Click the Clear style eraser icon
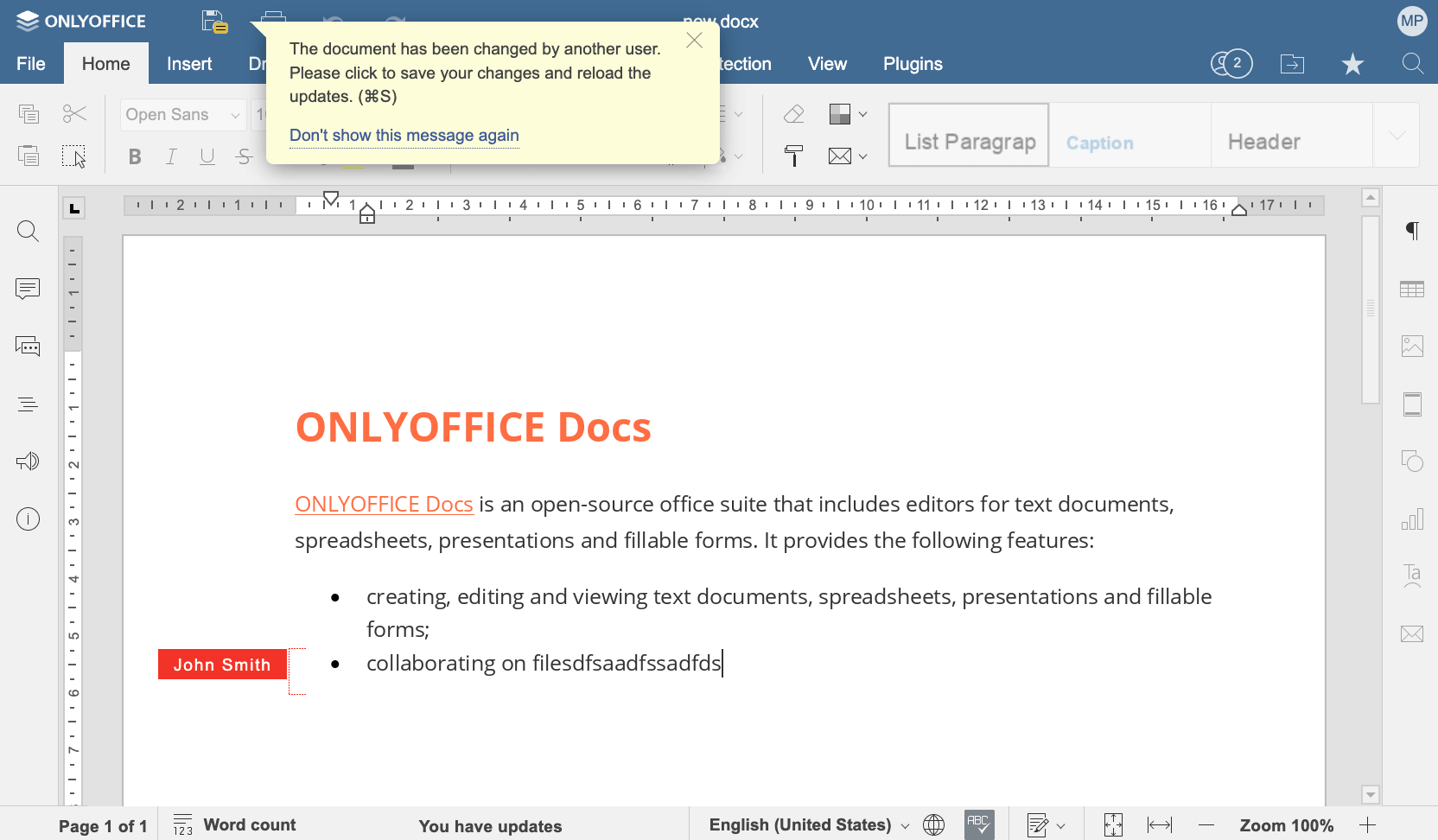 pos(794,114)
